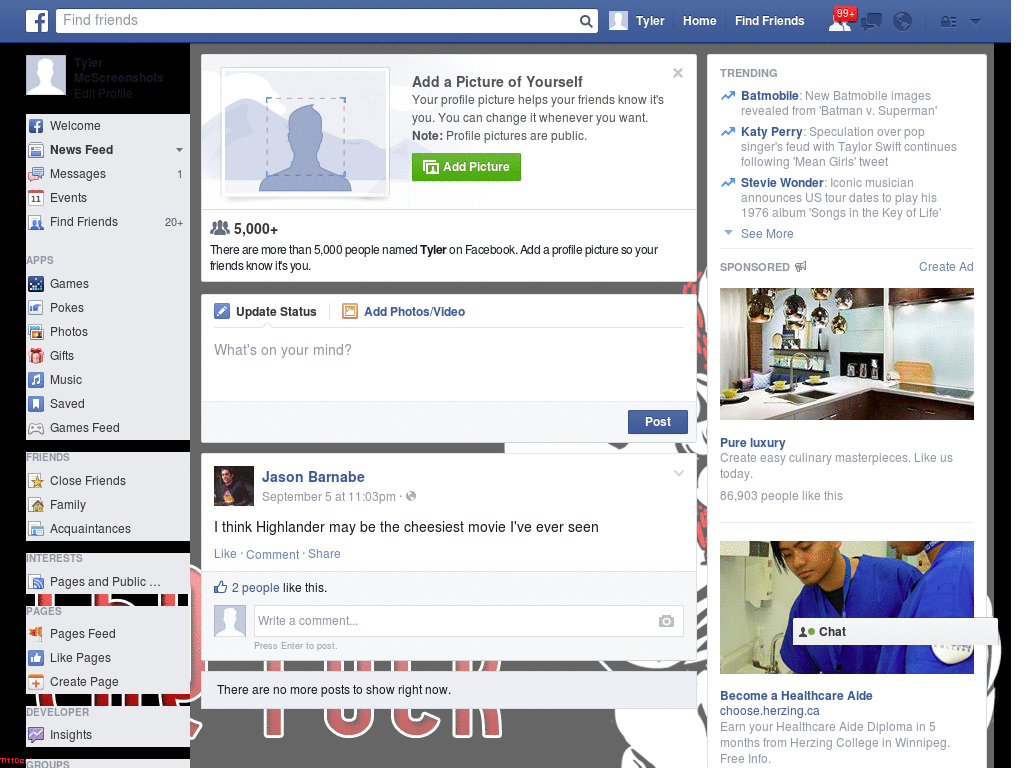Open Become a Healthcare Aide ad link
The image size is (1024, 768).
[x=796, y=696]
